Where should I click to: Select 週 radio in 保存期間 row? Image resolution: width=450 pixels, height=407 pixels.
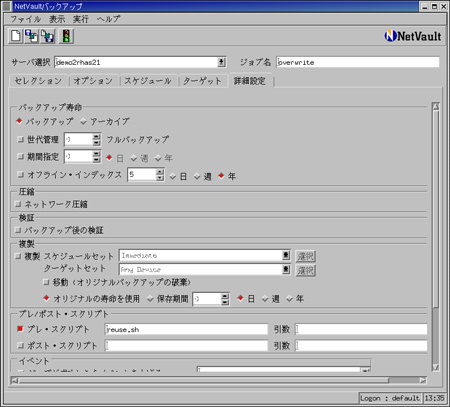click(x=265, y=299)
